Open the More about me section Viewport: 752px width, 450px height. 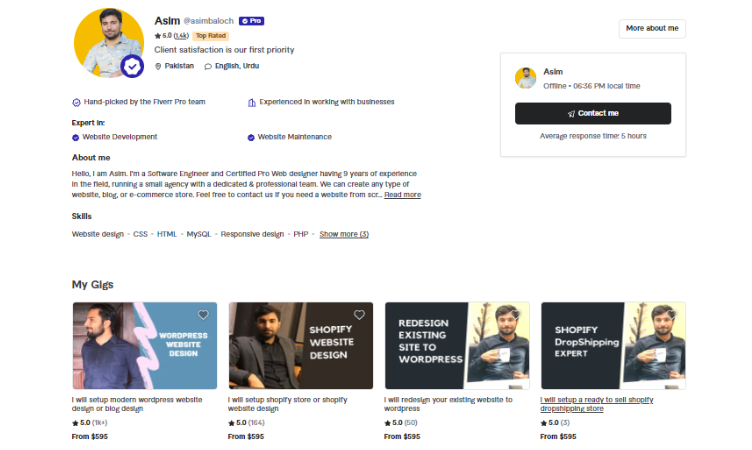652,28
